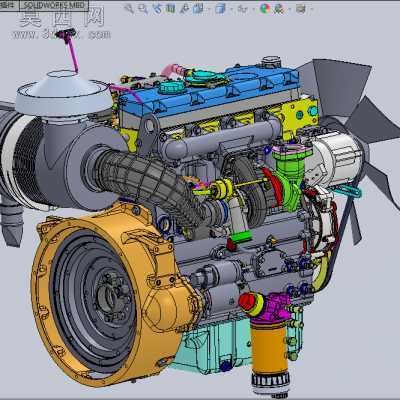Go back to Previous View
This screenshot has width=400, height=400.
click(157, 8)
